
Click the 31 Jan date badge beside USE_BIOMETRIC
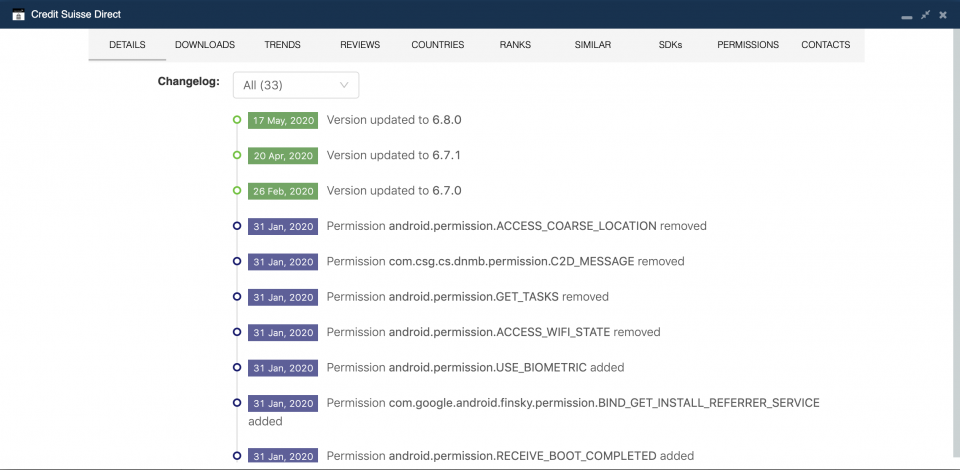tap(283, 368)
